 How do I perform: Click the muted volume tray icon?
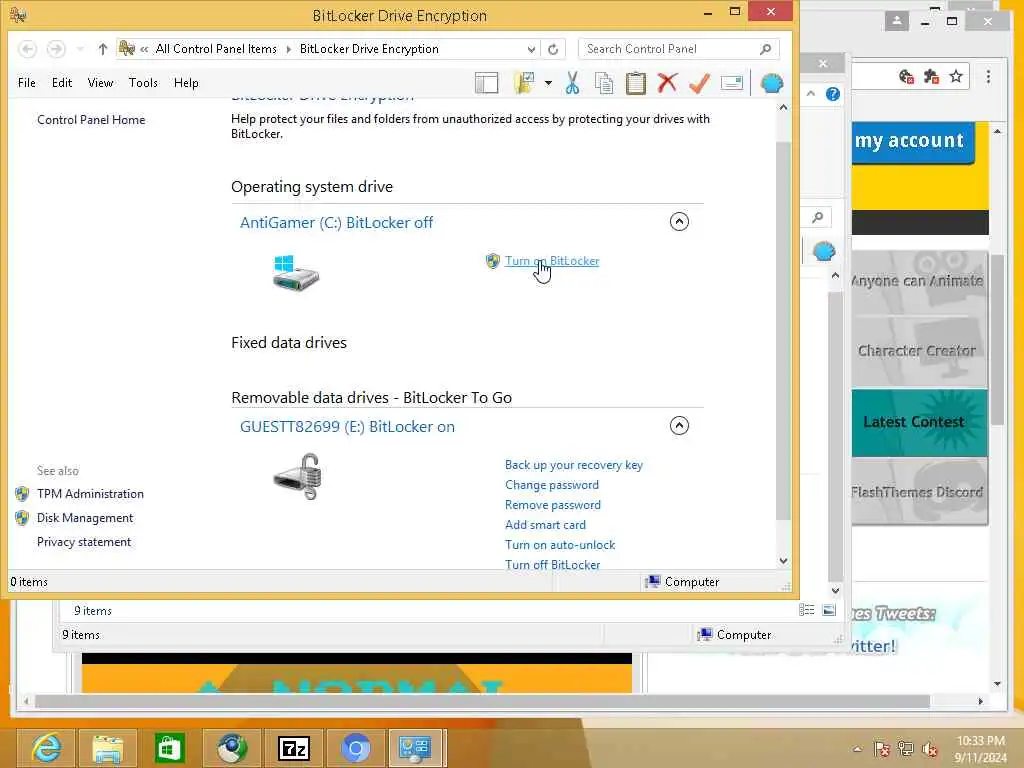point(929,749)
